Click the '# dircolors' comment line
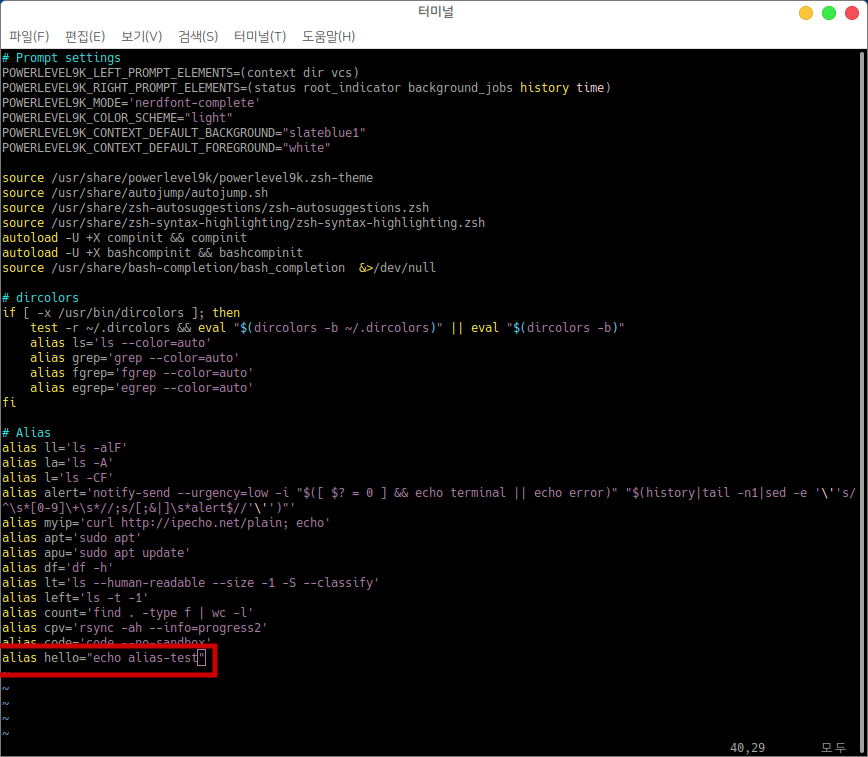868x757 pixels. click(41, 298)
